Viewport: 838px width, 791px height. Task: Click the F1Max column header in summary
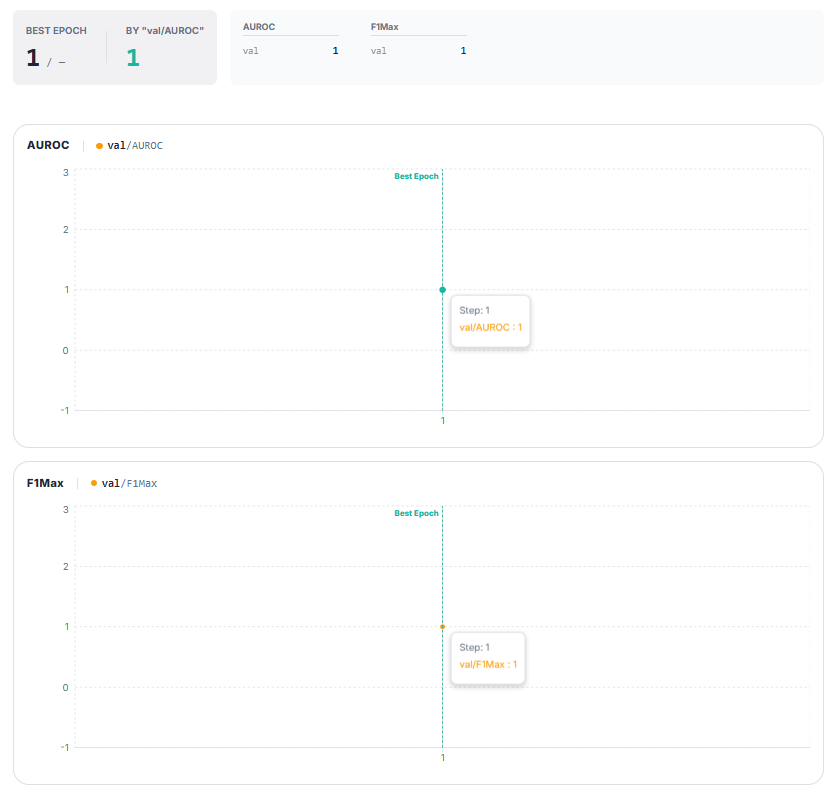(385, 27)
